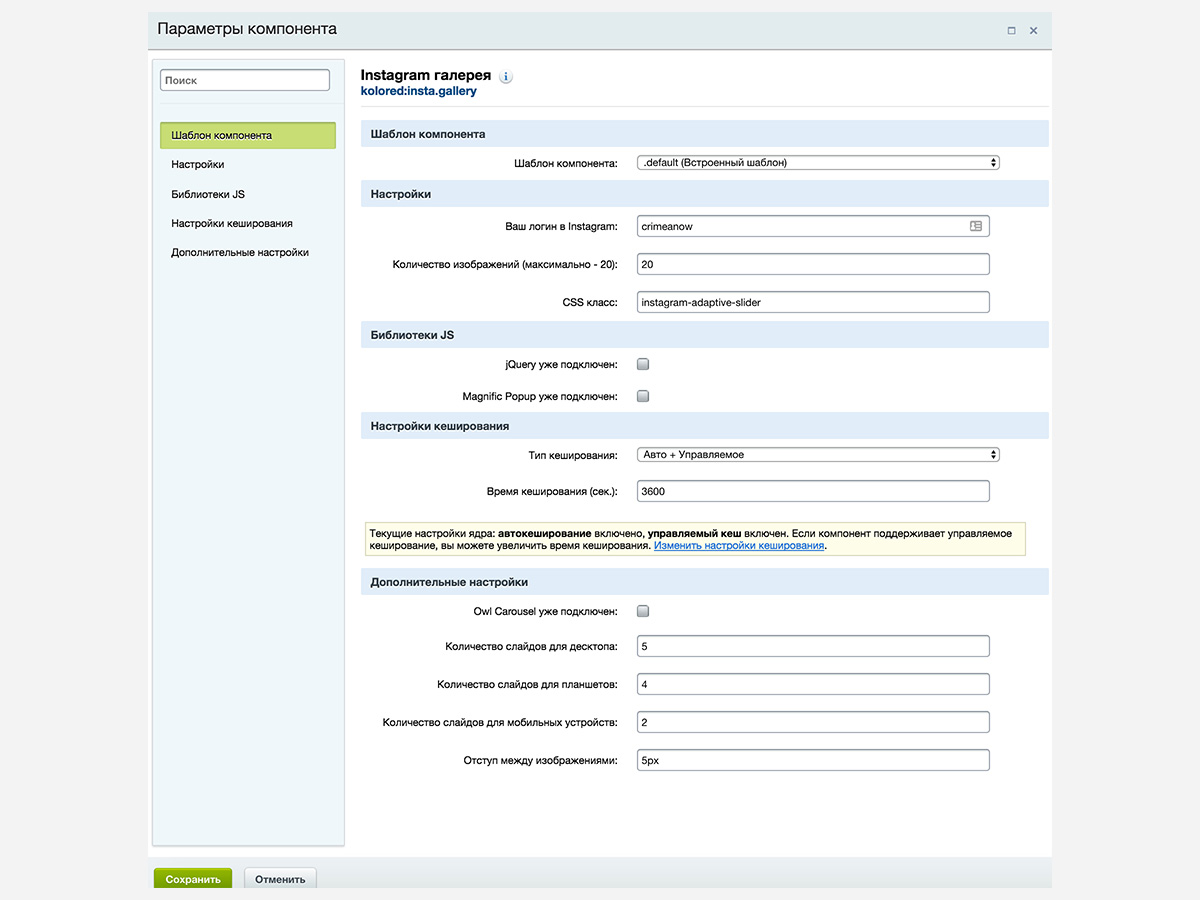This screenshot has height=900, width=1200.
Task: Click the Поиск search box
Action: pos(244,79)
